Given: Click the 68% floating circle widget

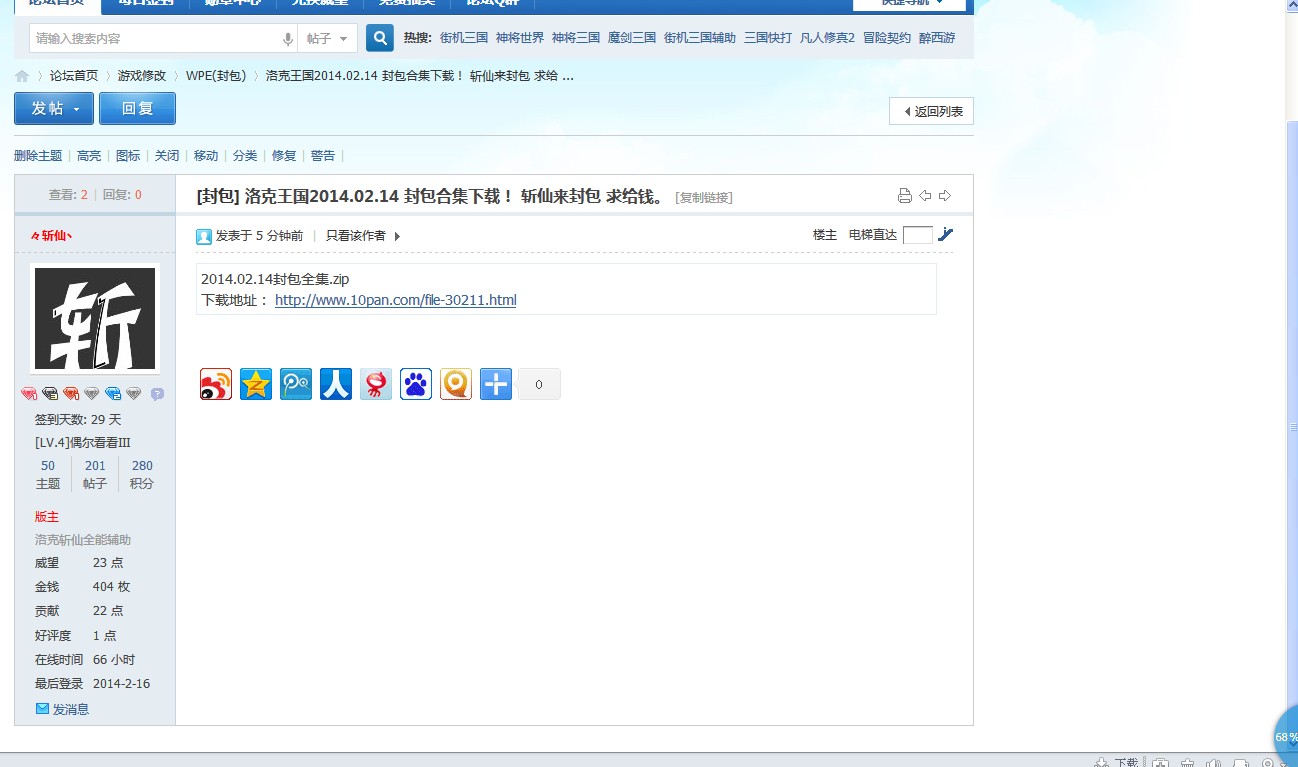Looking at the screenshot, I should click(x=1285, y=736).
